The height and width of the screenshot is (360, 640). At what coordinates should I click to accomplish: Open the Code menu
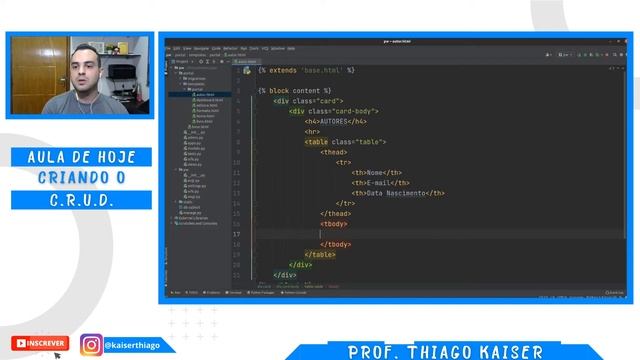(x=216, y=48)
